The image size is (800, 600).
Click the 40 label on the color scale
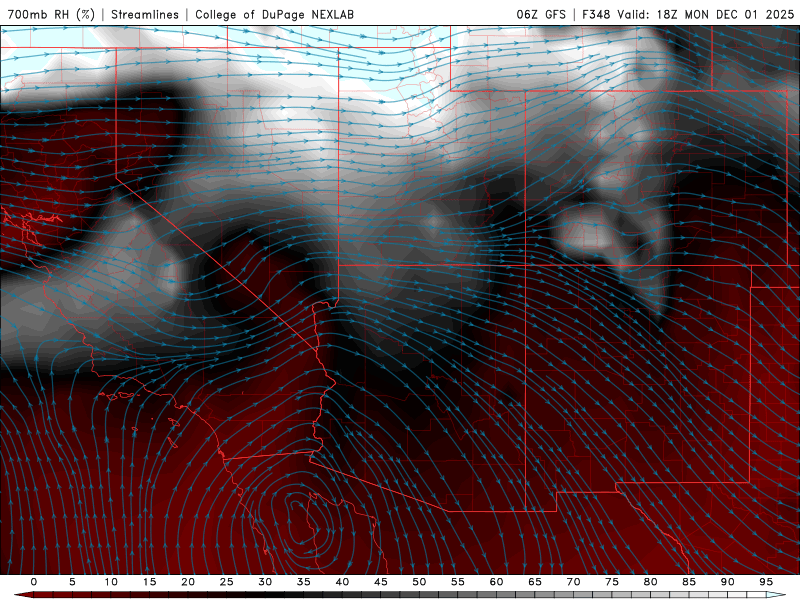342,582
